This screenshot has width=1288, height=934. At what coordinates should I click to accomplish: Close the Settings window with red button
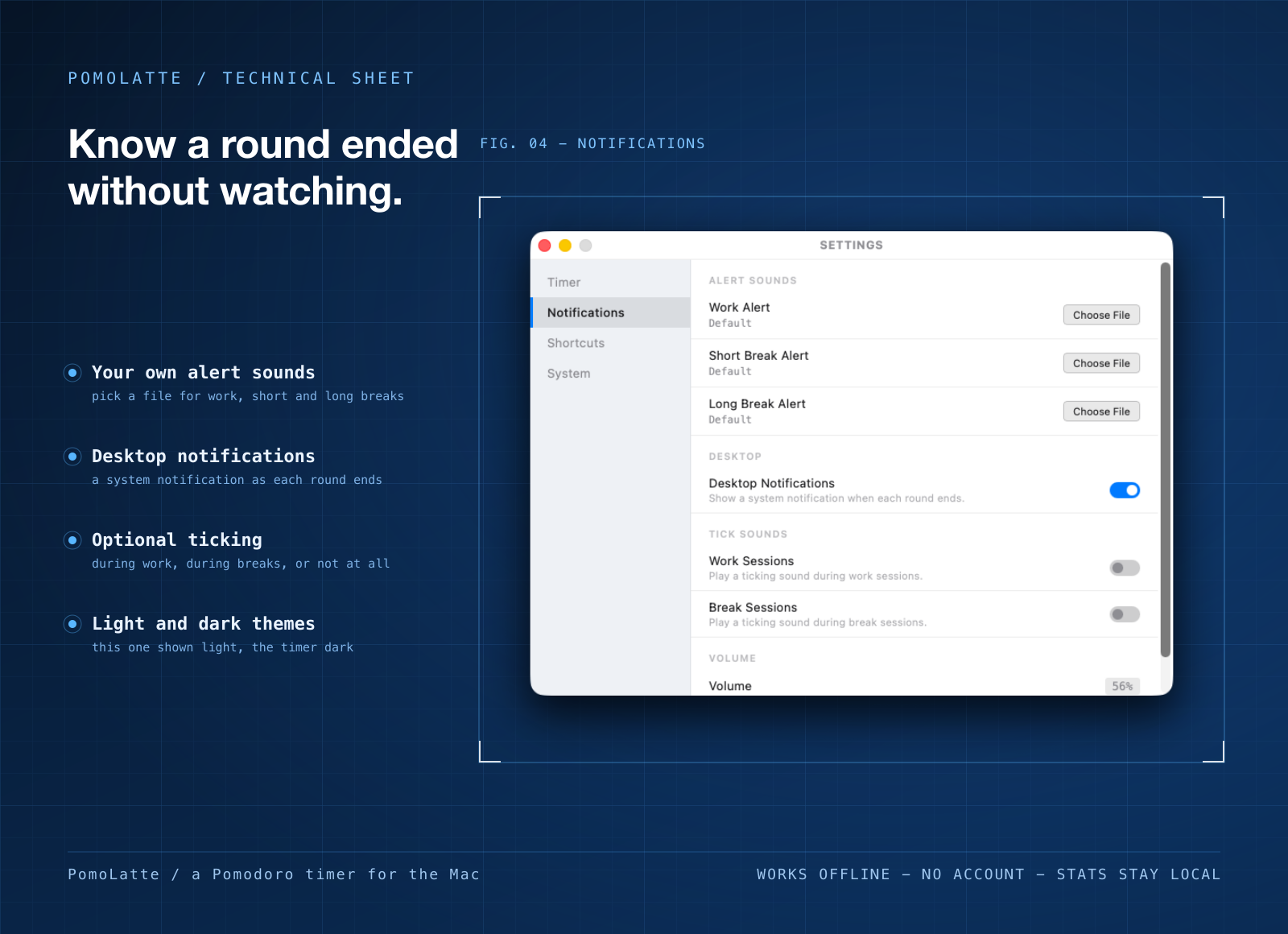[545, 246]
